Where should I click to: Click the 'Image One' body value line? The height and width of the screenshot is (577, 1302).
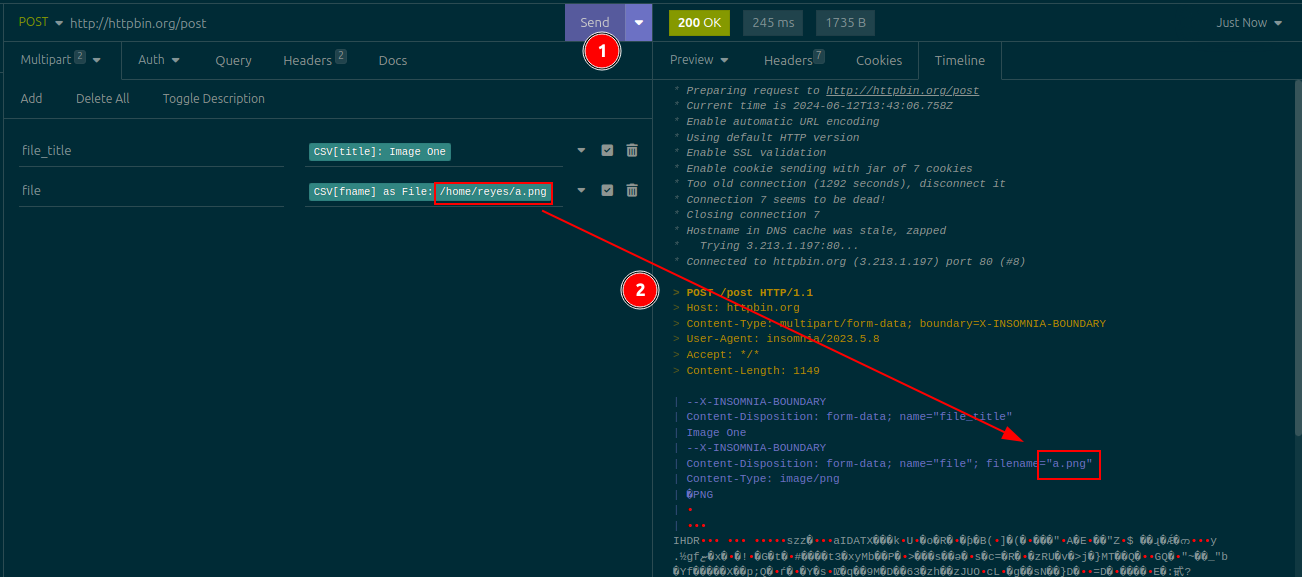(x=716, y=433)
